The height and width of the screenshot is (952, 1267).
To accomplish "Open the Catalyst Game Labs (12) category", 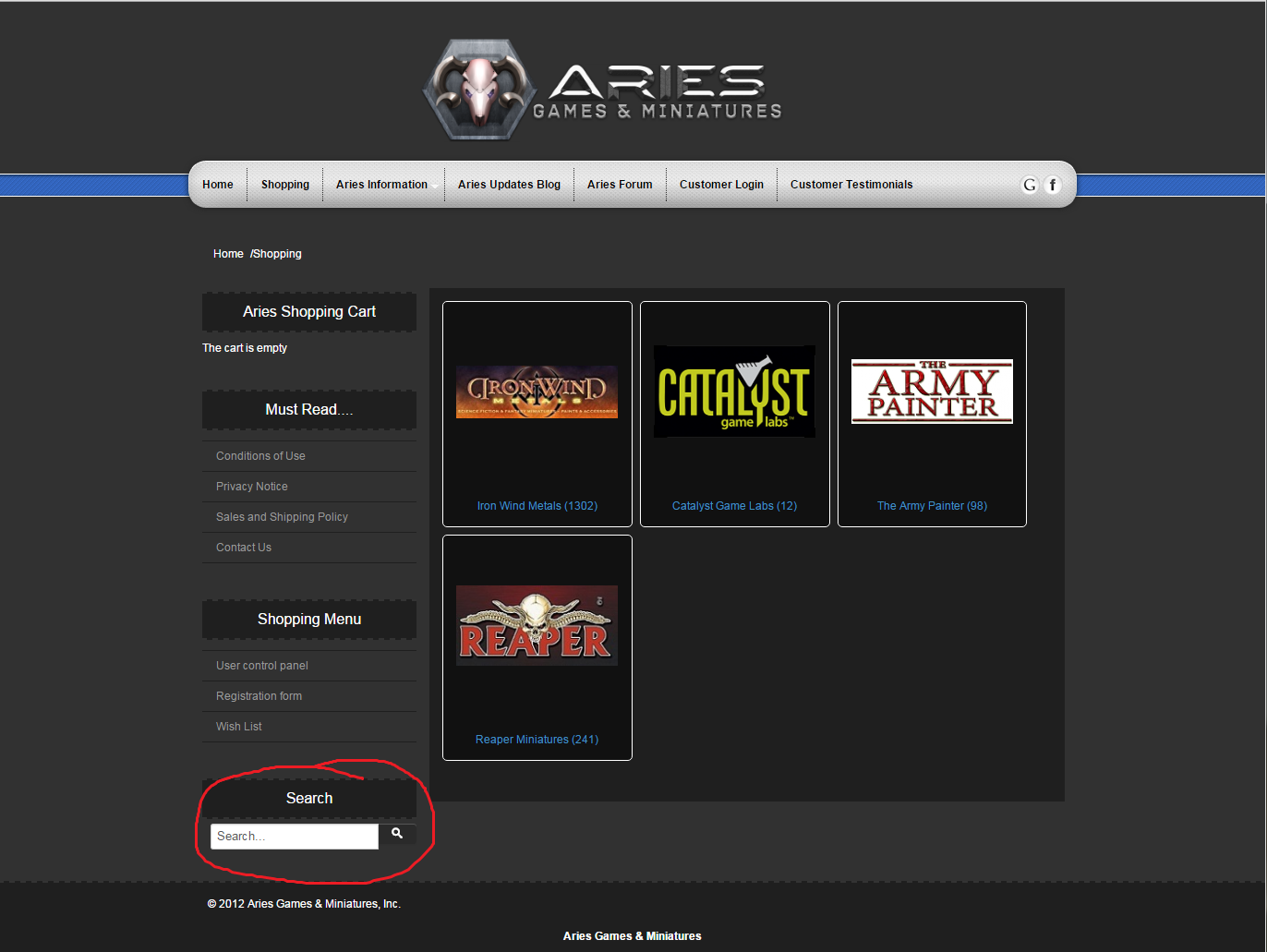I will click(x=734, y=506).
